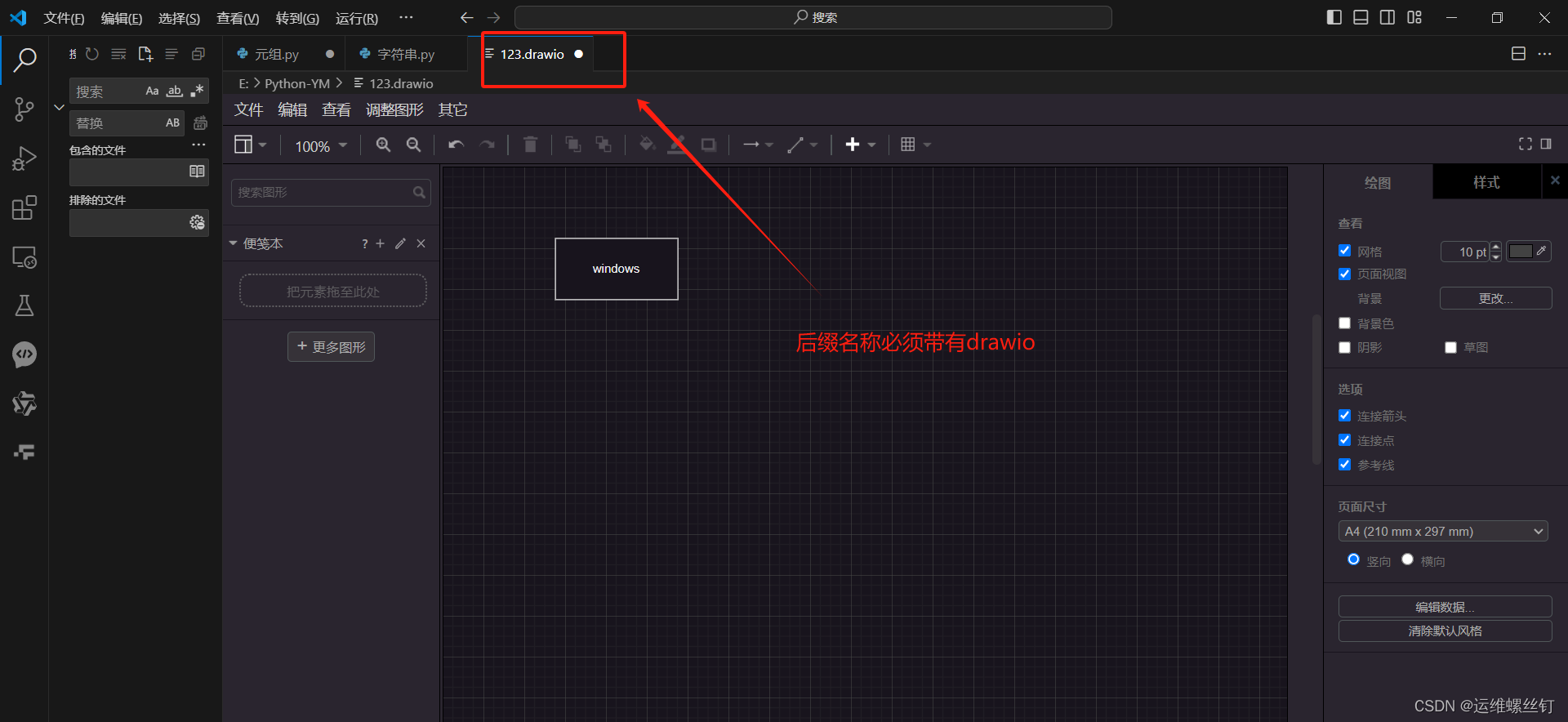Open Remote Explorer view
This screenshot has width=1568, height=722.
click(x=24, y=257)
